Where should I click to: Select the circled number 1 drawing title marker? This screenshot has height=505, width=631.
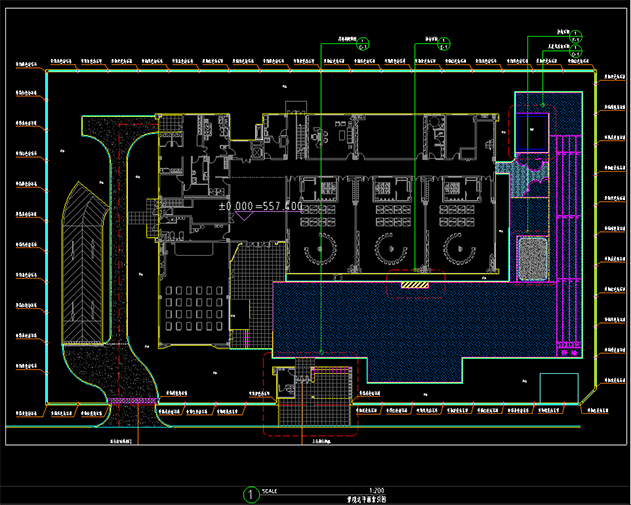pos(250,494)
